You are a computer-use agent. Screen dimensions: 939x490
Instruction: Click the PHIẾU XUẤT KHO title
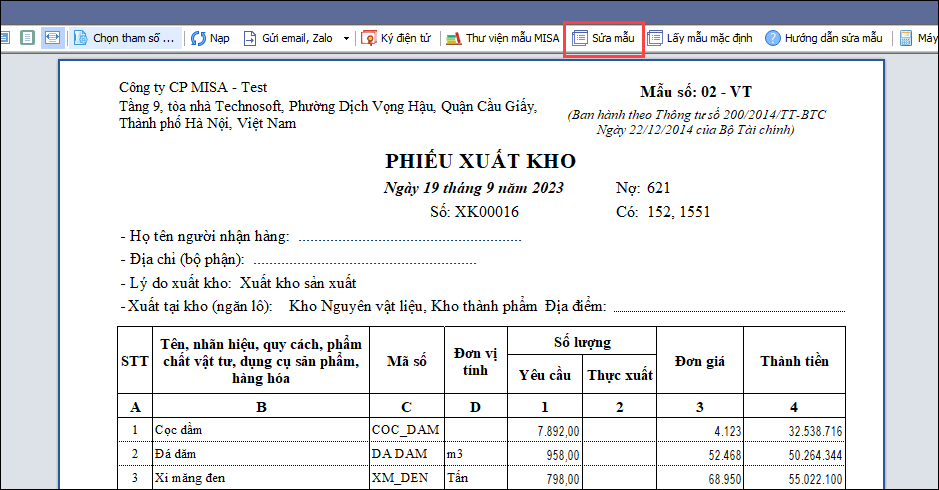480,162
